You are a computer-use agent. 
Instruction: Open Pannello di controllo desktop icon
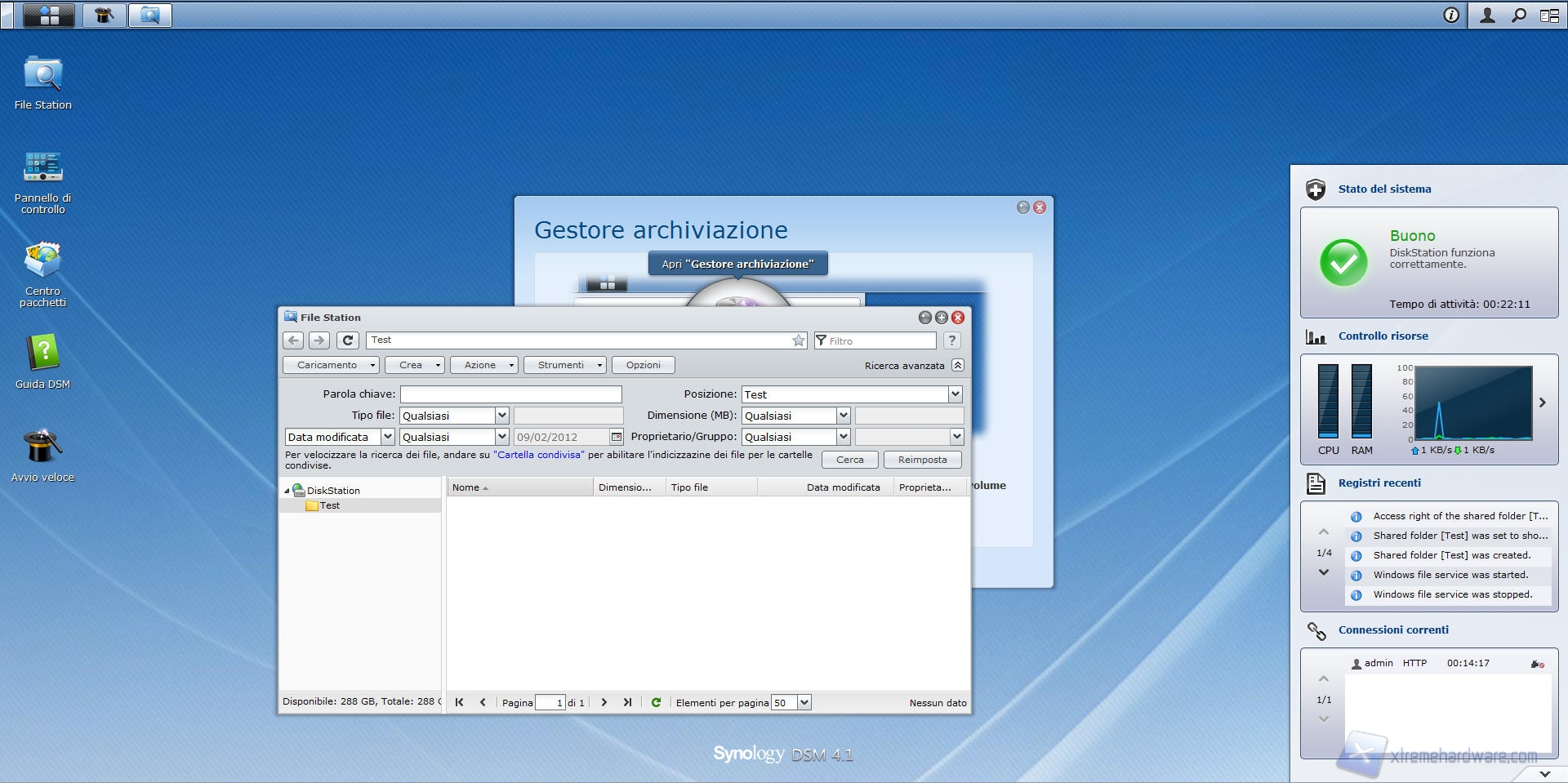click(42, 168)
